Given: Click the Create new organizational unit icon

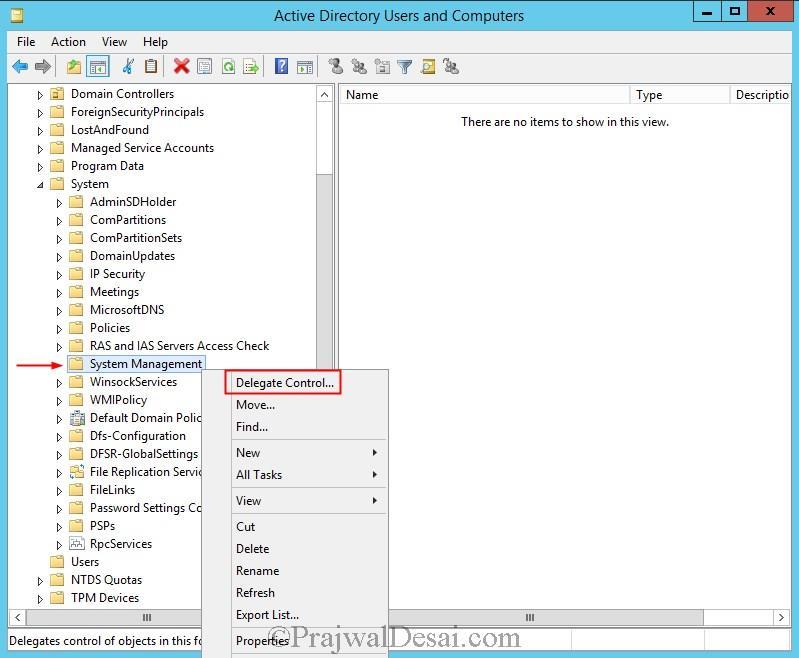Looking at the screenshot, I should [382, 66].
